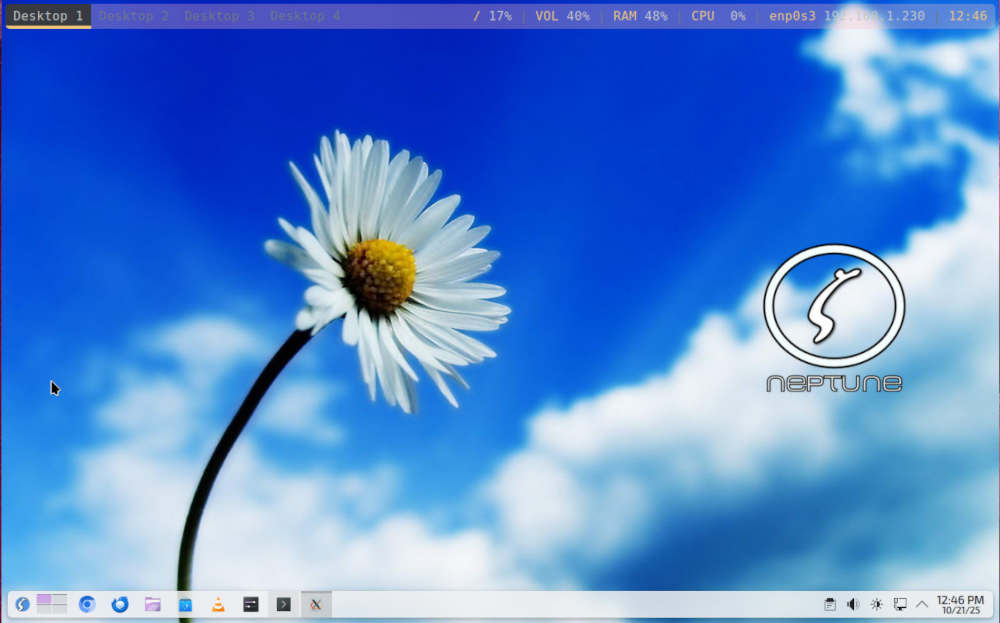Launch the blue software store icon
This screenshot has height=623, width=1000.
[x=185, y=604]
